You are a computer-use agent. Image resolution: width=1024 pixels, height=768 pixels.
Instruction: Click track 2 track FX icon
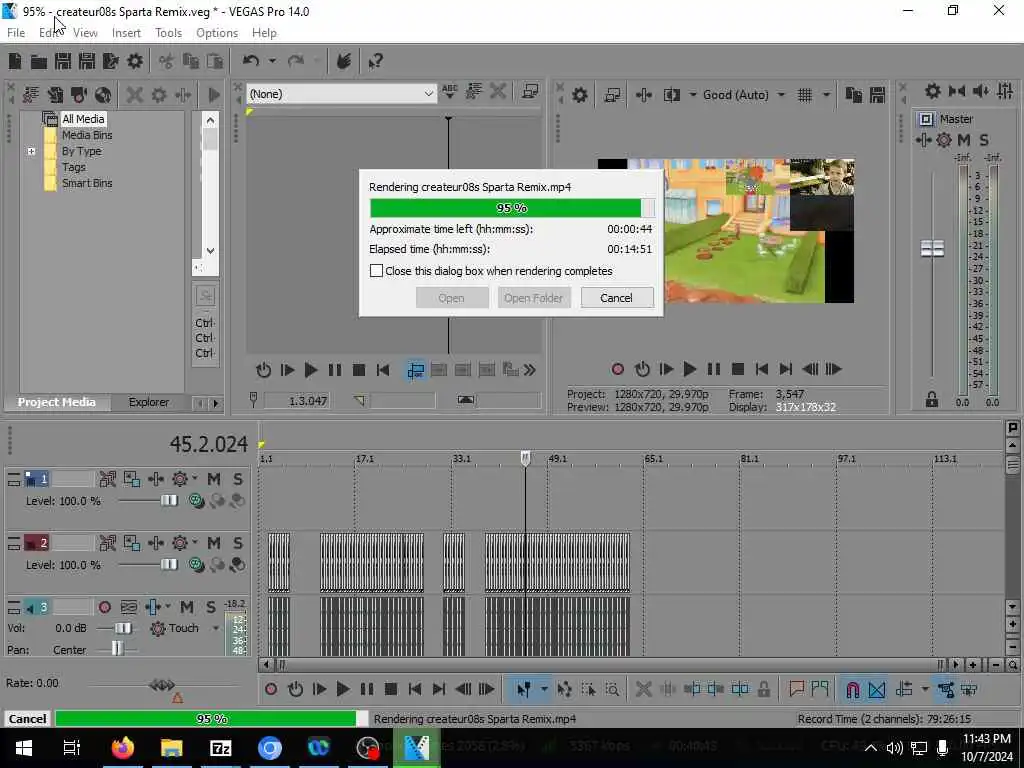pos(180,543)
